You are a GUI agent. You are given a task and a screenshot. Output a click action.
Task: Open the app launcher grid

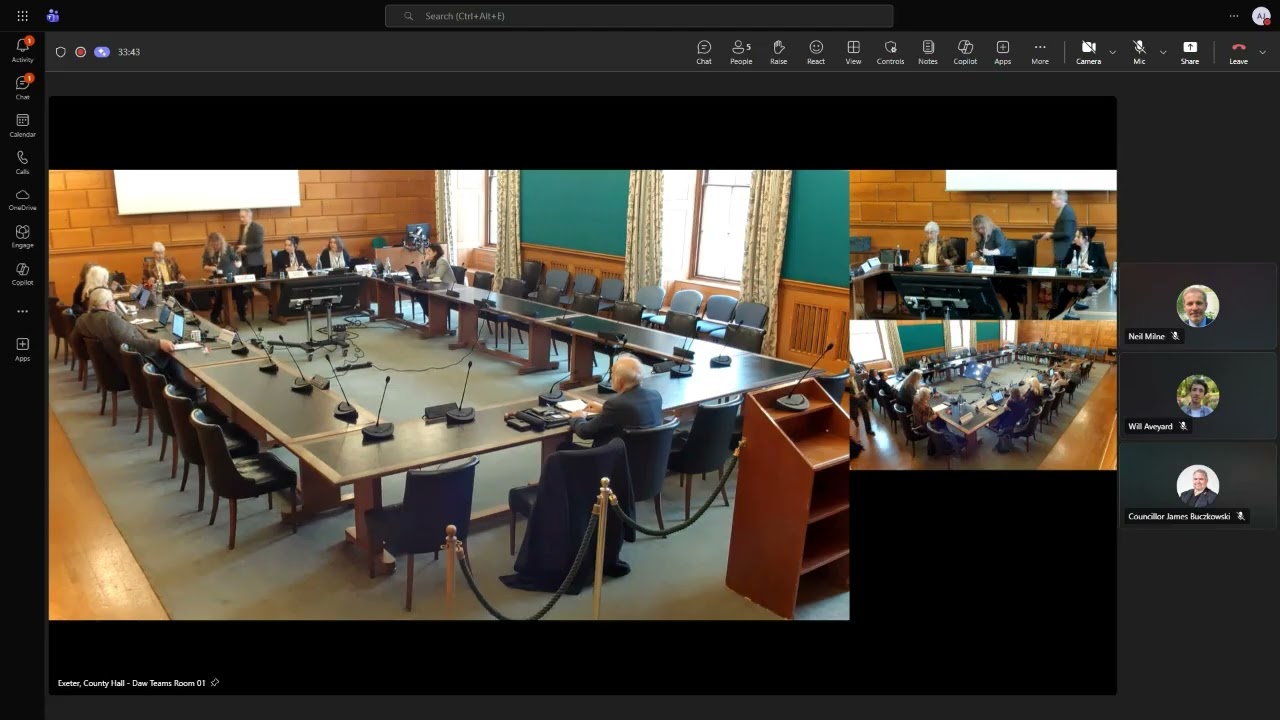22,16
